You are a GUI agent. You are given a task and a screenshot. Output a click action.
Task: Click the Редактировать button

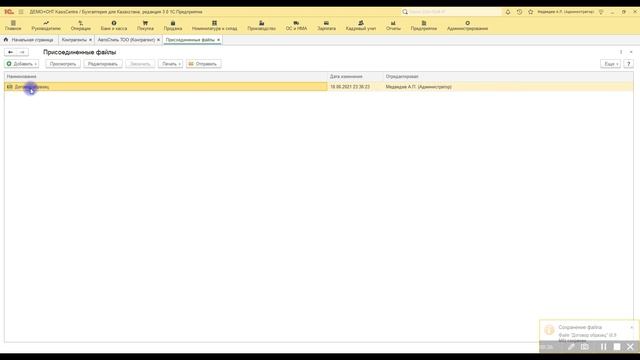(103, 64)
